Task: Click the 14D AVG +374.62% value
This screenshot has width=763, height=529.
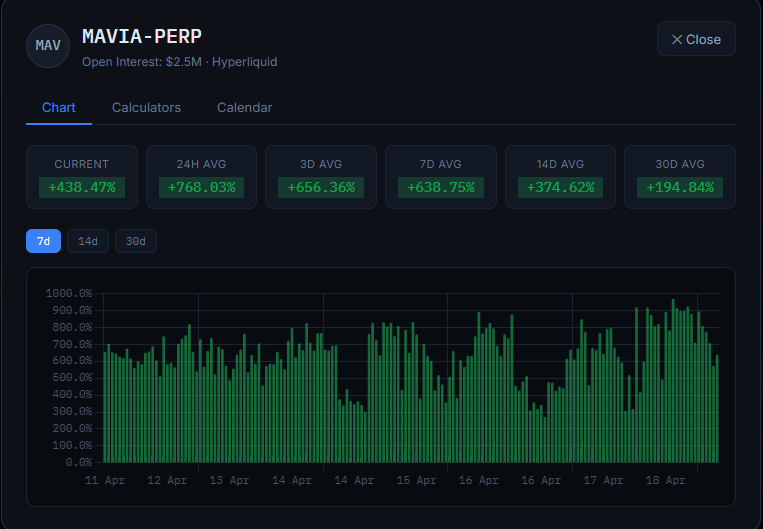Action: point(561,187)
